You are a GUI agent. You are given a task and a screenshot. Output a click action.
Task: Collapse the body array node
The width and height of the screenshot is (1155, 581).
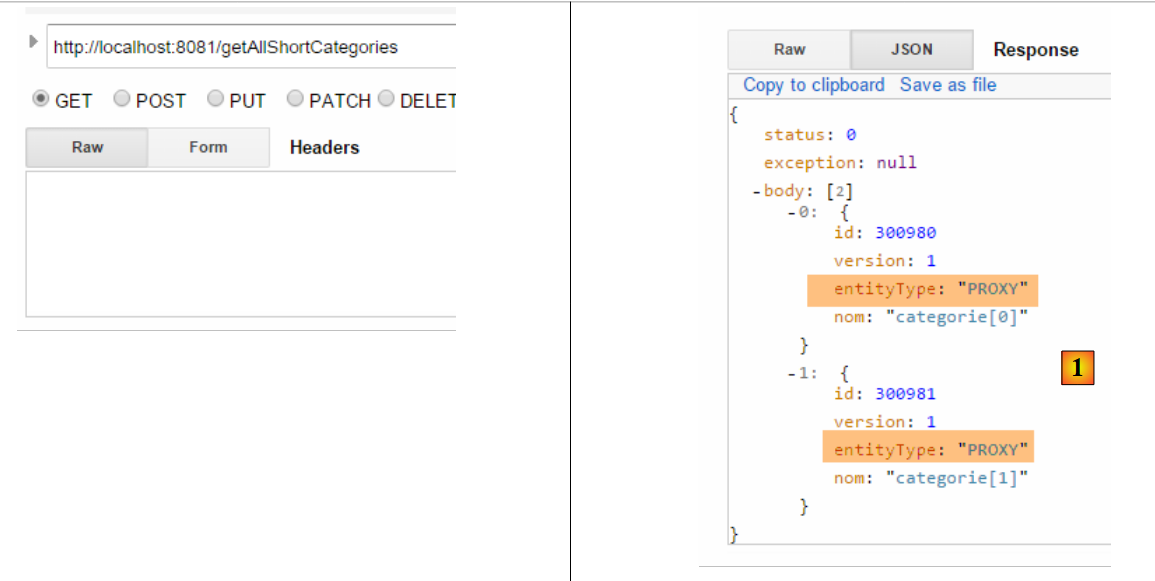757,191
